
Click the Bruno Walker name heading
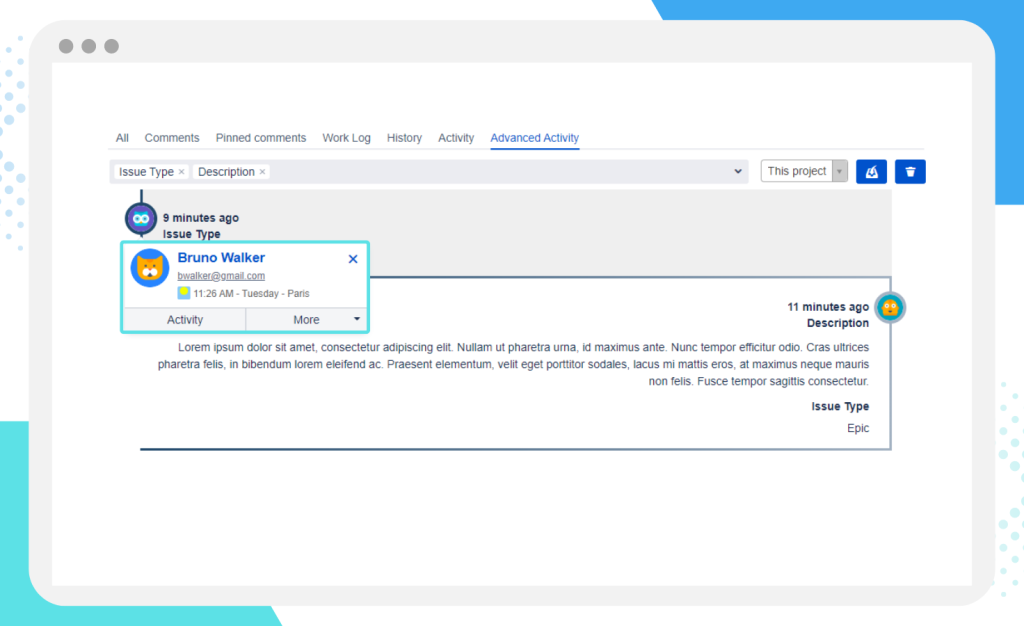pyautogui.click(x=220, y=257)
